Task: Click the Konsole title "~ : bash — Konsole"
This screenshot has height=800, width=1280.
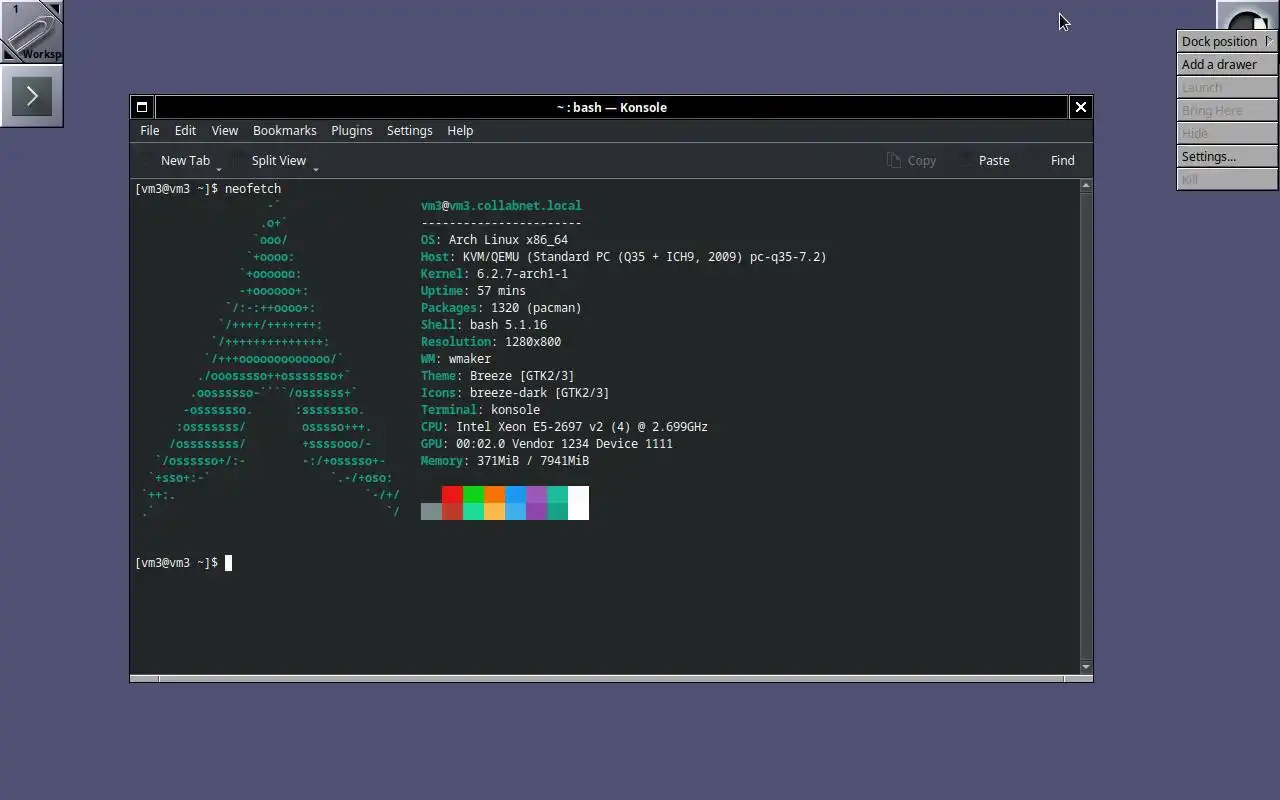Action: (611, 107)
